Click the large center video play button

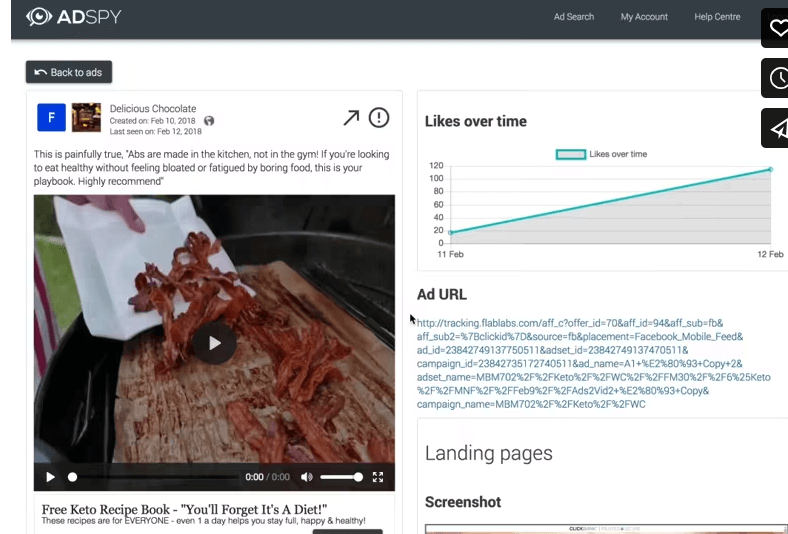pyautogui.click(x=214, y=343)
